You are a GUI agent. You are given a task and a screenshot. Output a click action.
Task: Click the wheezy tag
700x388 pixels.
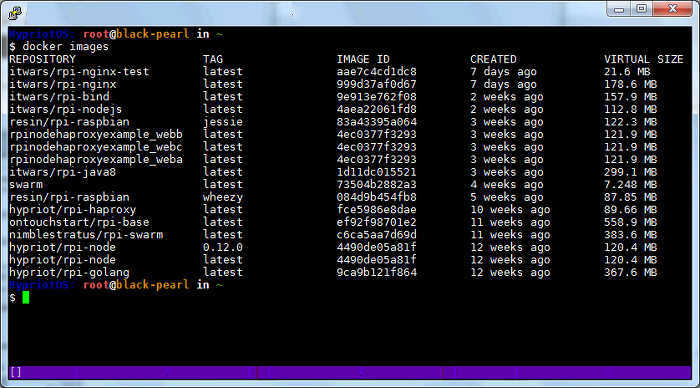[x=223, y=197]
